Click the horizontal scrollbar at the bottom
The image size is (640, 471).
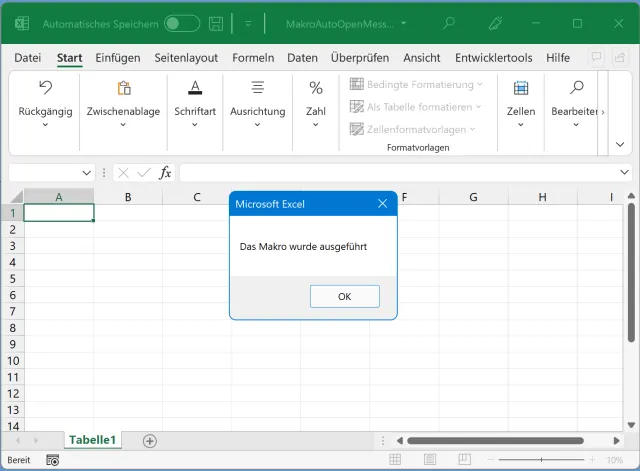point(495,440)
